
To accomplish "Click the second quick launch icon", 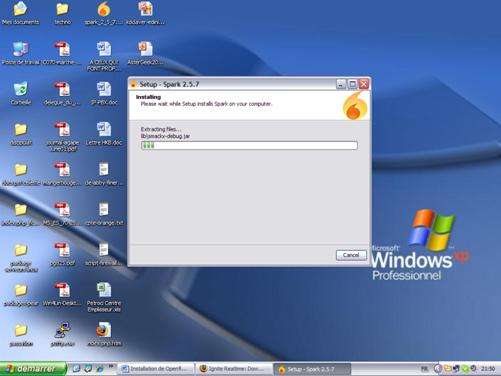I will pyautogui.click(x=88, y=369).
